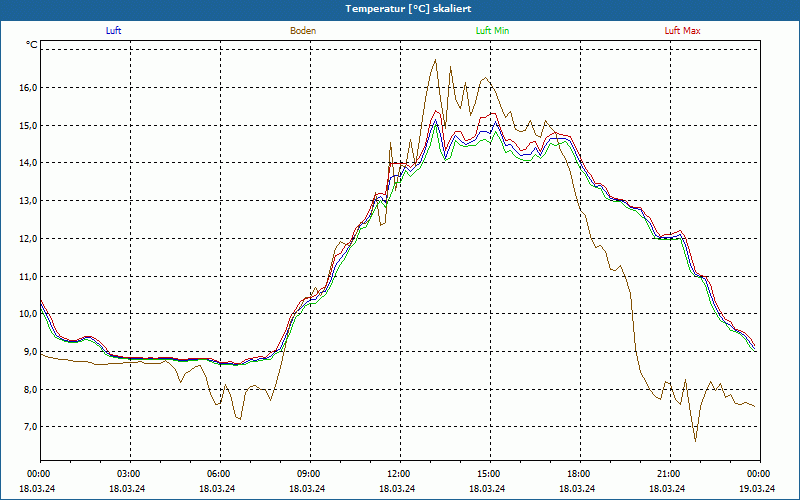Click the '09:00' time axis label

[308, 474]
